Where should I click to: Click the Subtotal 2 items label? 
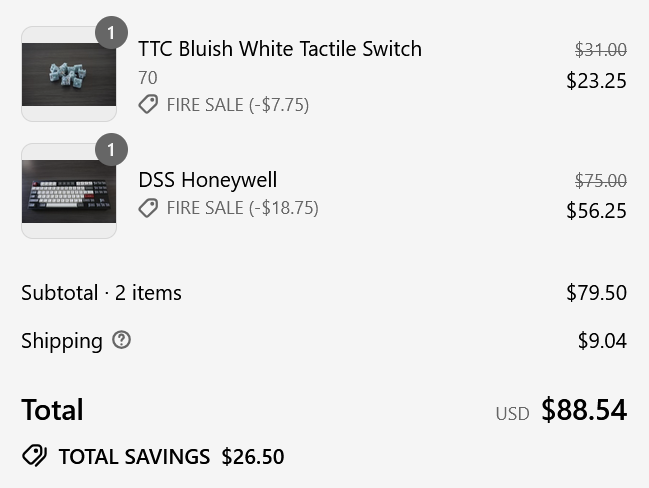point(101,293)
